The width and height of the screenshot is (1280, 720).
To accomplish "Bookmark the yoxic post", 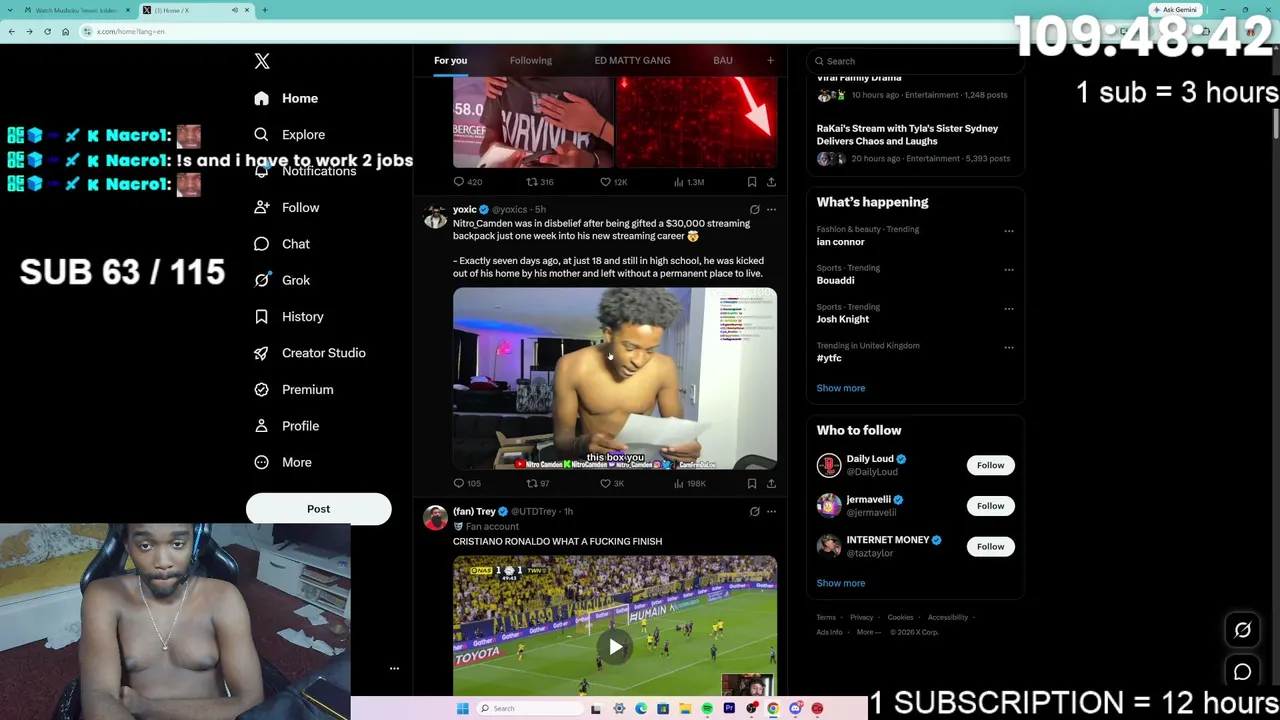I will tap(752, 484).
